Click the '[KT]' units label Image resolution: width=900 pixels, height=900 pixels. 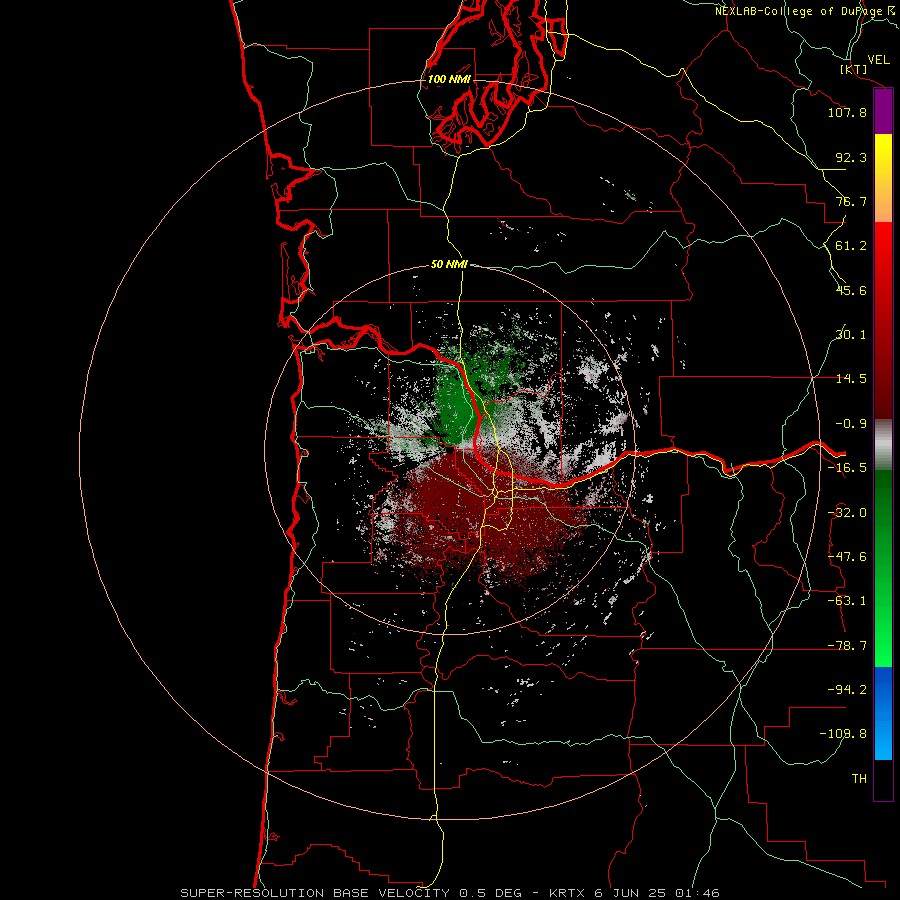click(854, 69)
